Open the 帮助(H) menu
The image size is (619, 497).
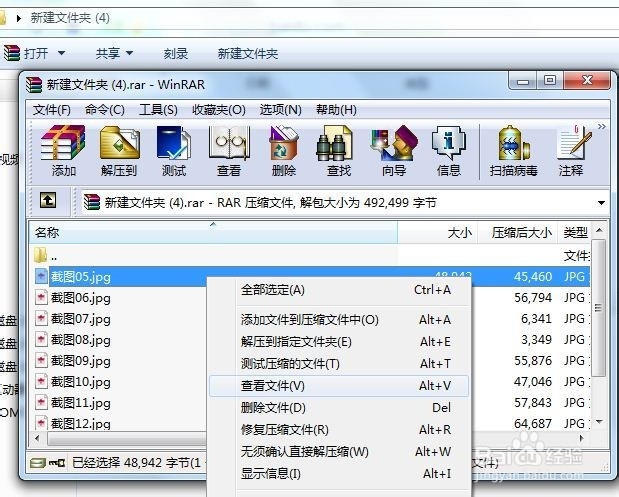(336, 110)
